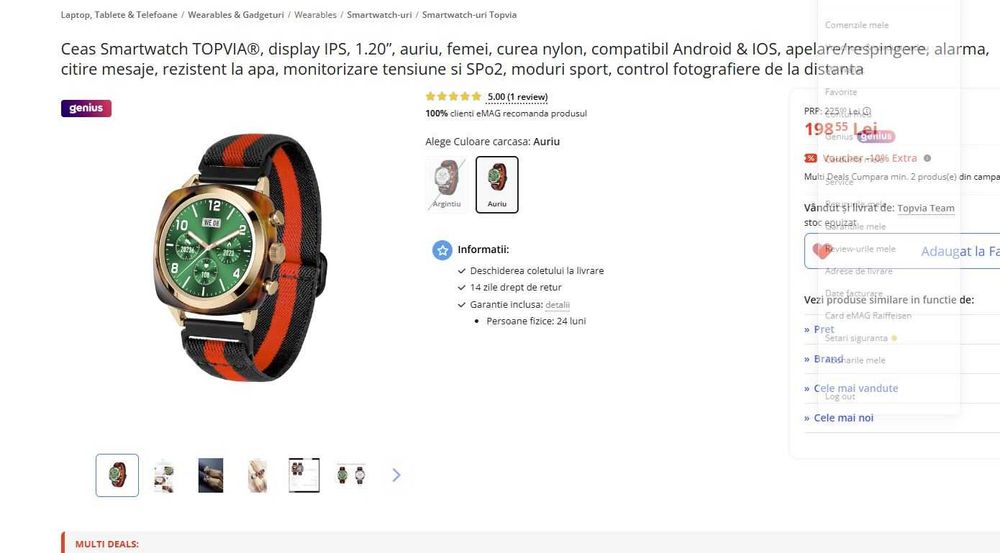Click the five-star rating icons
The height and width of the screenshot is (553, 1000).
(x=453, y=97)
